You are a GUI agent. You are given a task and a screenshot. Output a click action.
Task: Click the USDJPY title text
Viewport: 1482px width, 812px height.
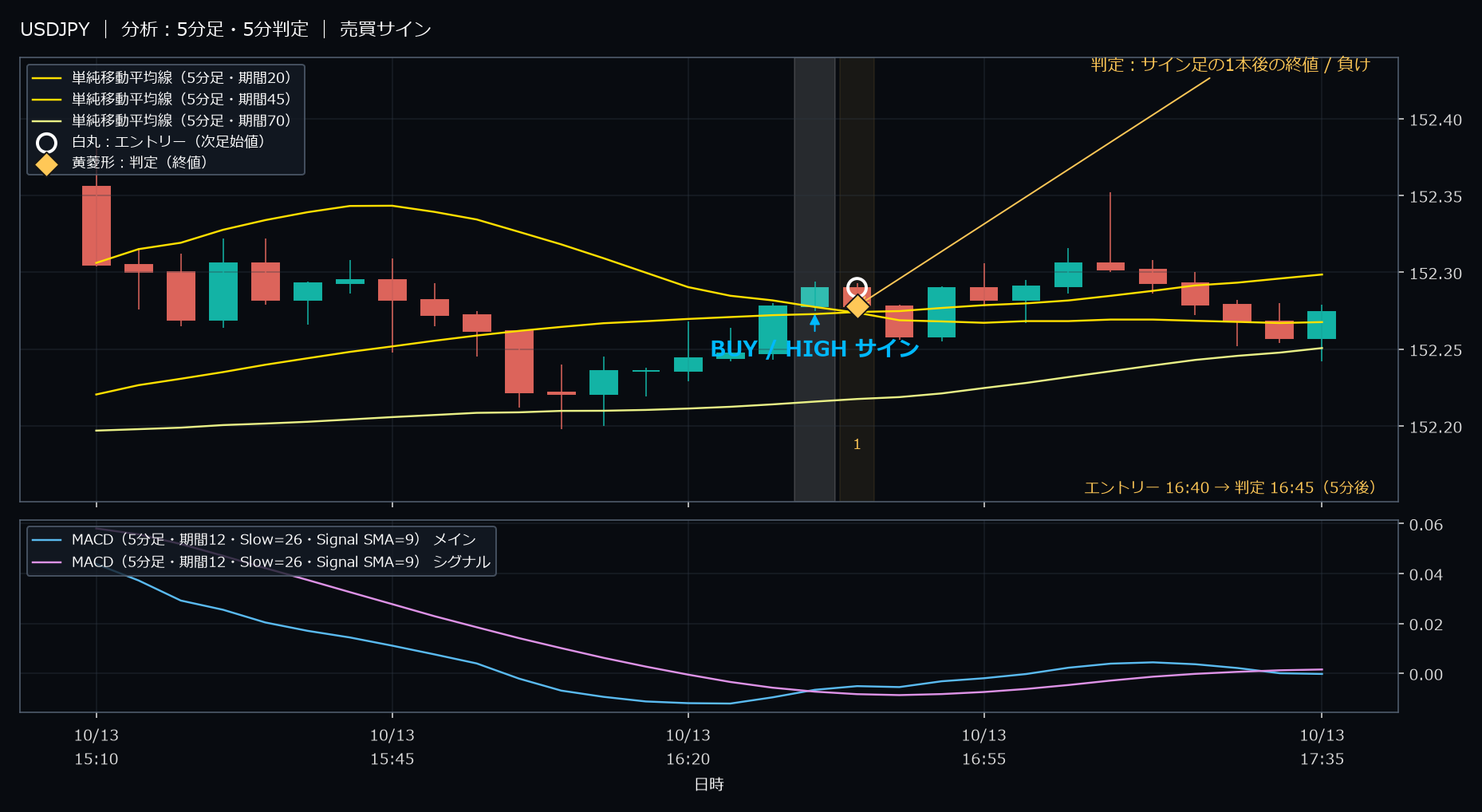tap(55, 30)
